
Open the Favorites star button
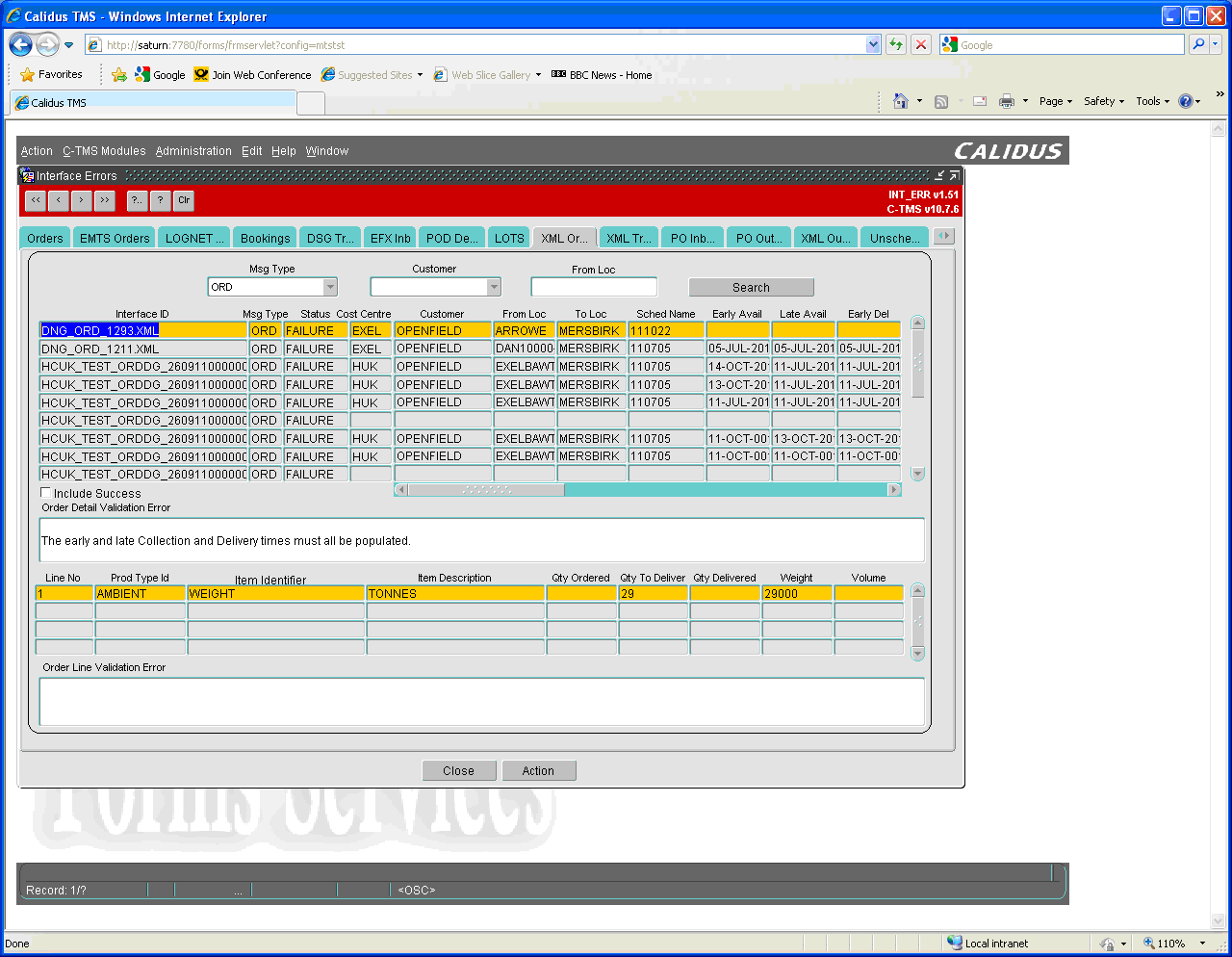(x=52, y=74)
